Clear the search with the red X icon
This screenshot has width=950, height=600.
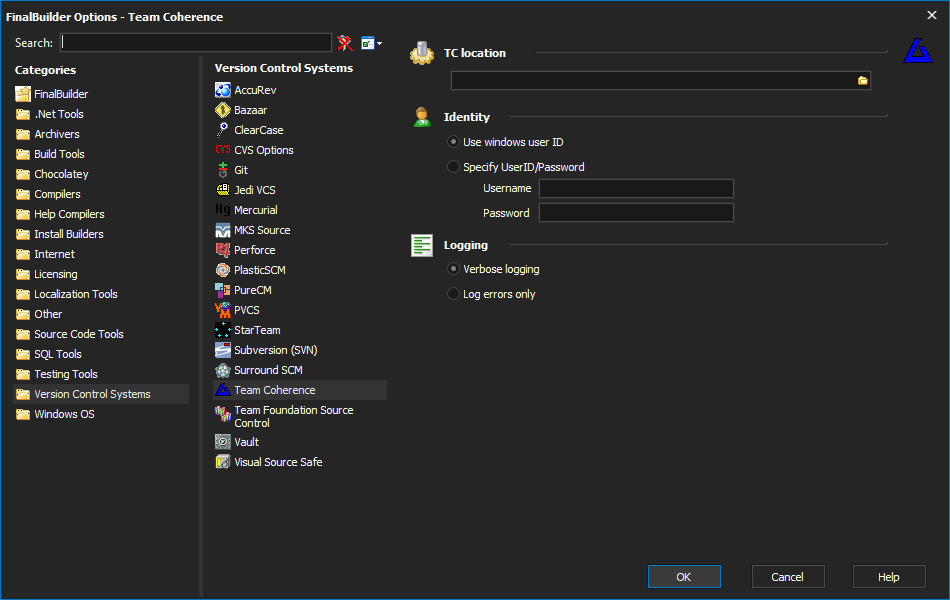click(x=345, y=42)
